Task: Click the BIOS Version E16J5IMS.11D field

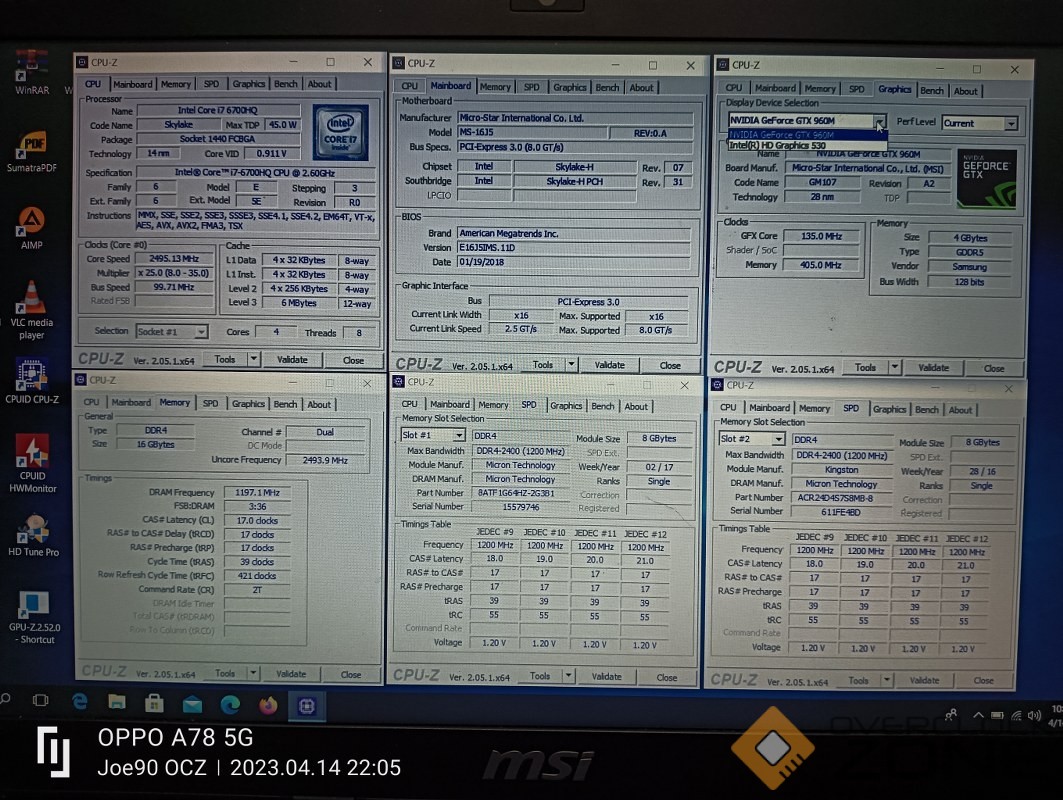Action: (574, 247)
